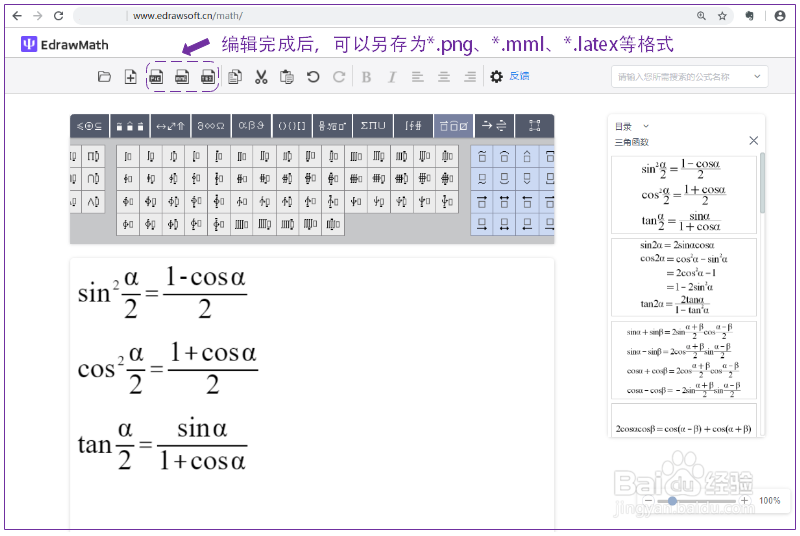Bookmark this page with star icon

722,16
